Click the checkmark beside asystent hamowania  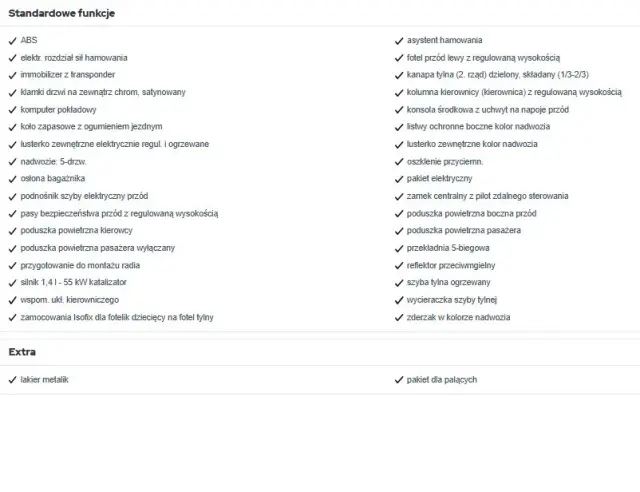click(400, 41)
